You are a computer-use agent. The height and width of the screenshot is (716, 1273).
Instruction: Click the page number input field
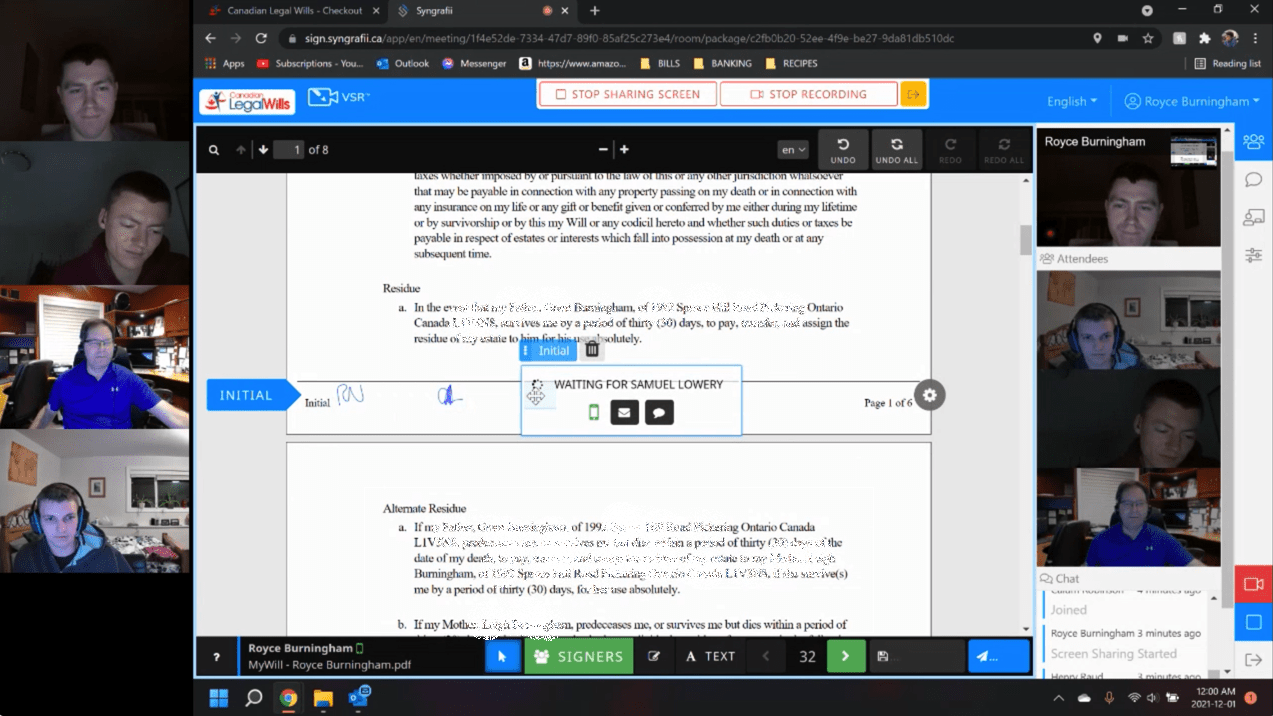click(x=288, y=149)
